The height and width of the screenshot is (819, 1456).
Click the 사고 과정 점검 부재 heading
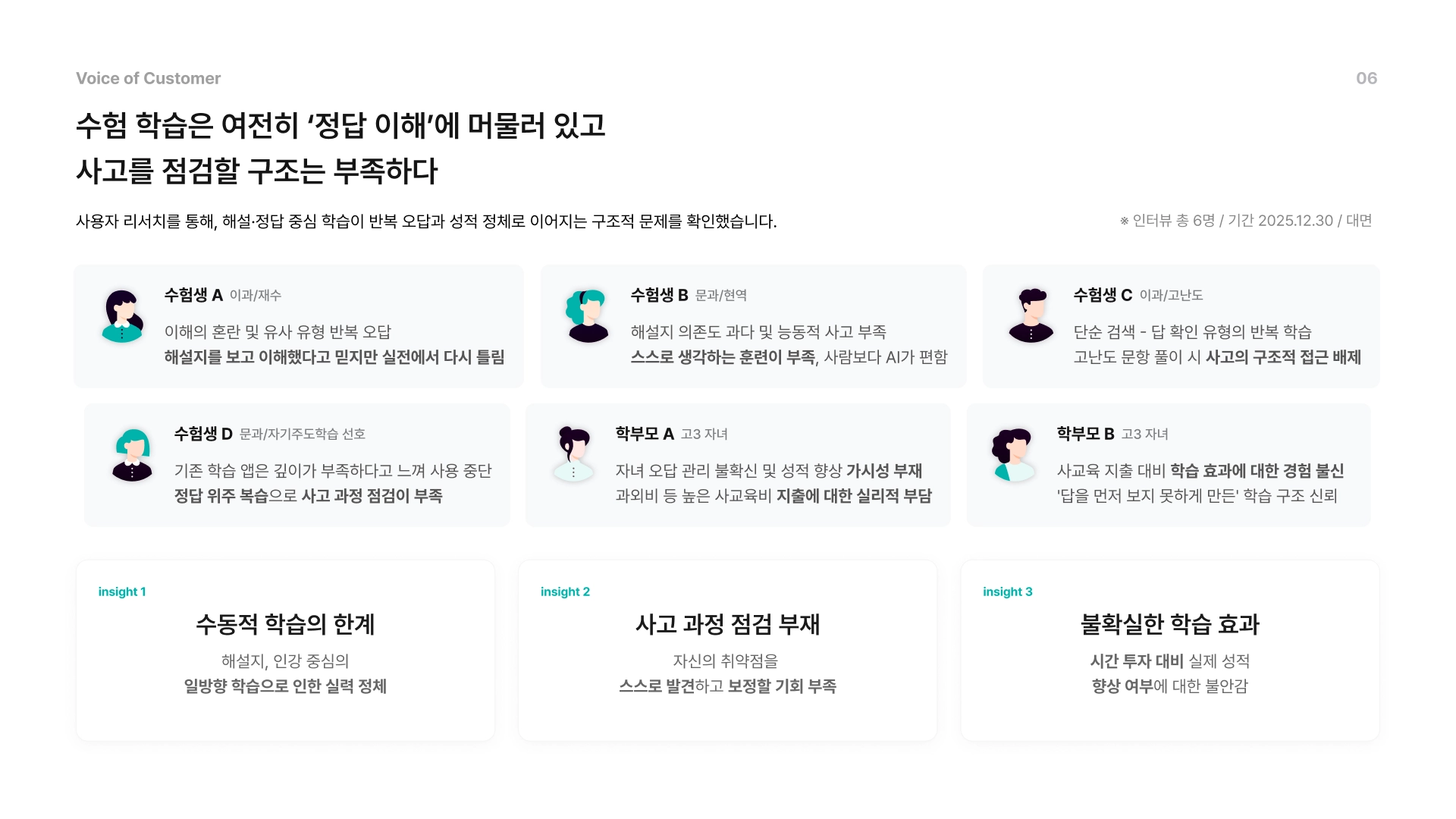(727, 624)
